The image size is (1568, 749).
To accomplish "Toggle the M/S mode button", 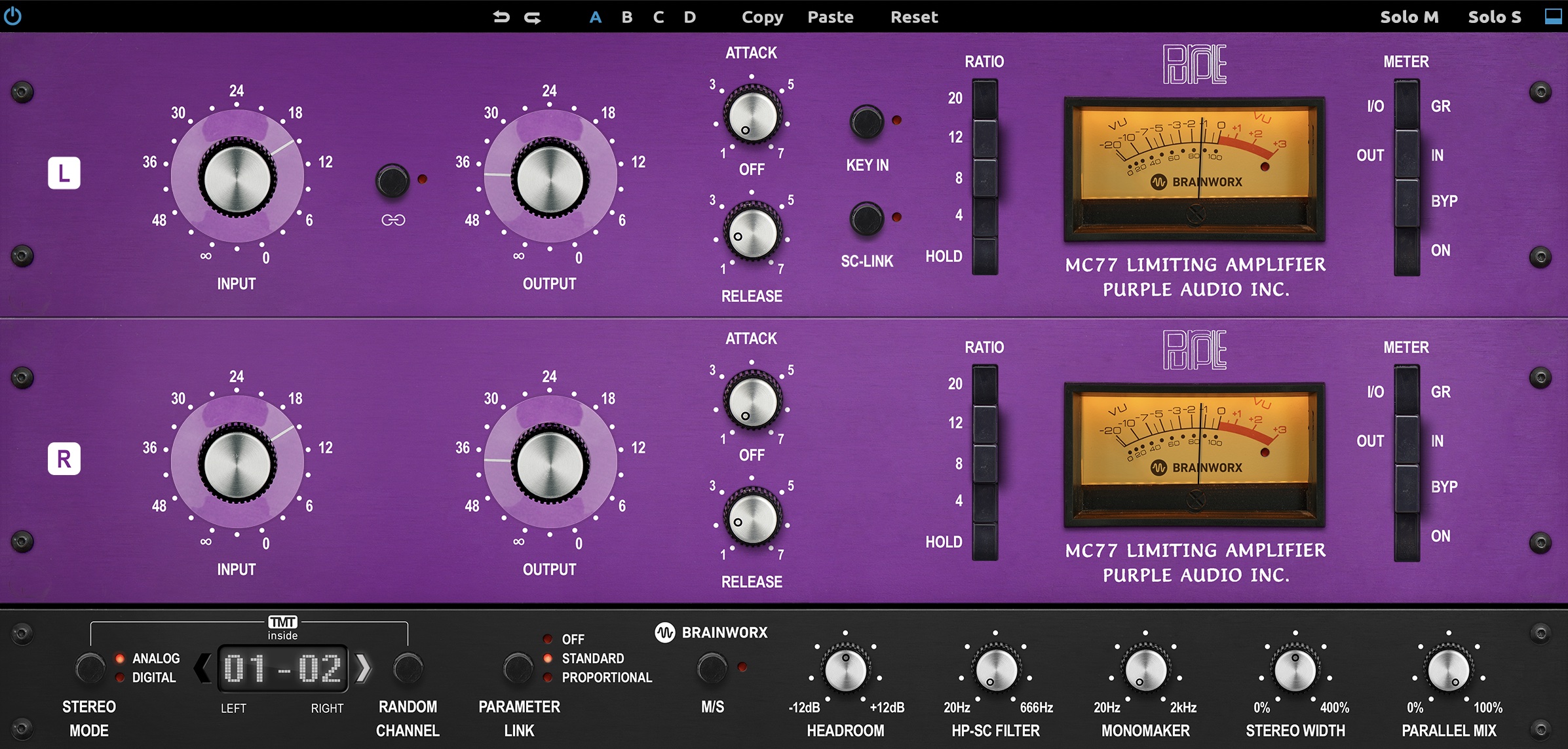I will click(x=712, y=668).
